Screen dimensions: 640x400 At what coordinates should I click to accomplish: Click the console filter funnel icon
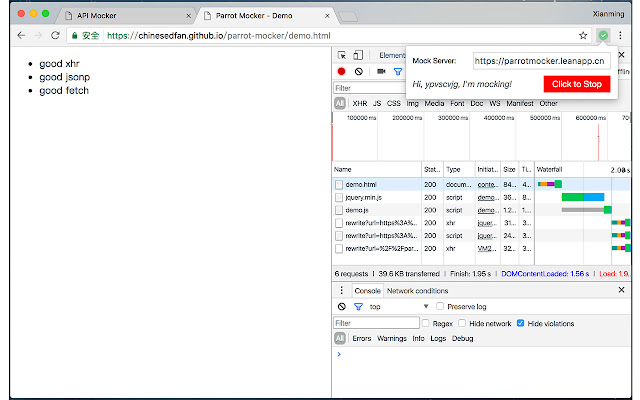[x=358, y=307]
